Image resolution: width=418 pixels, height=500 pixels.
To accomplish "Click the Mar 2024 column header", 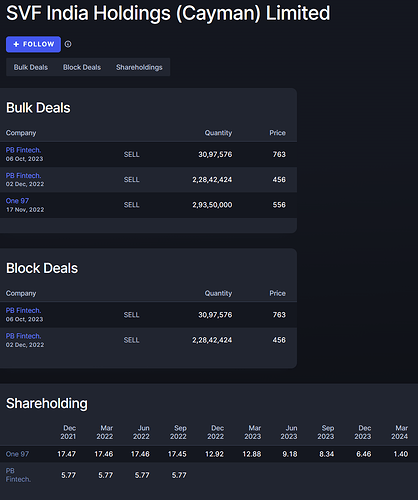I will (x=399, y=432).
